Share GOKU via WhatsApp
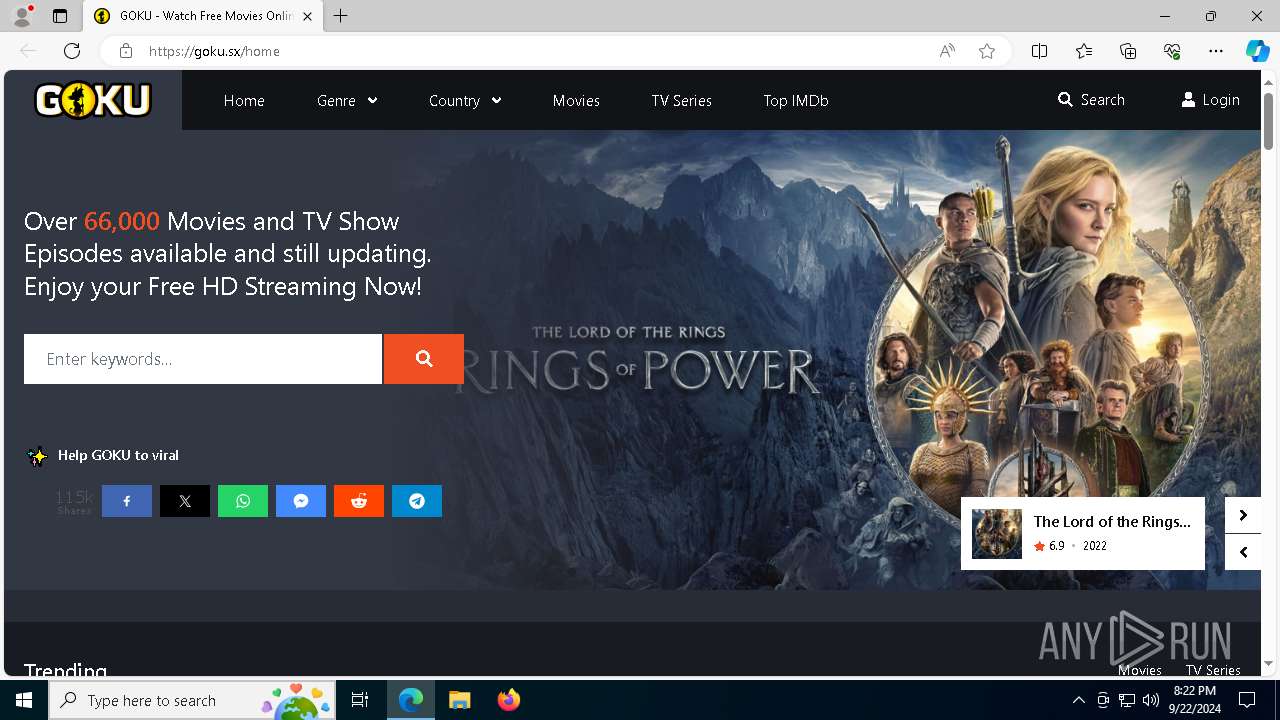The height and width of the screenshot is (720, 1280). (x=243, y=501)
